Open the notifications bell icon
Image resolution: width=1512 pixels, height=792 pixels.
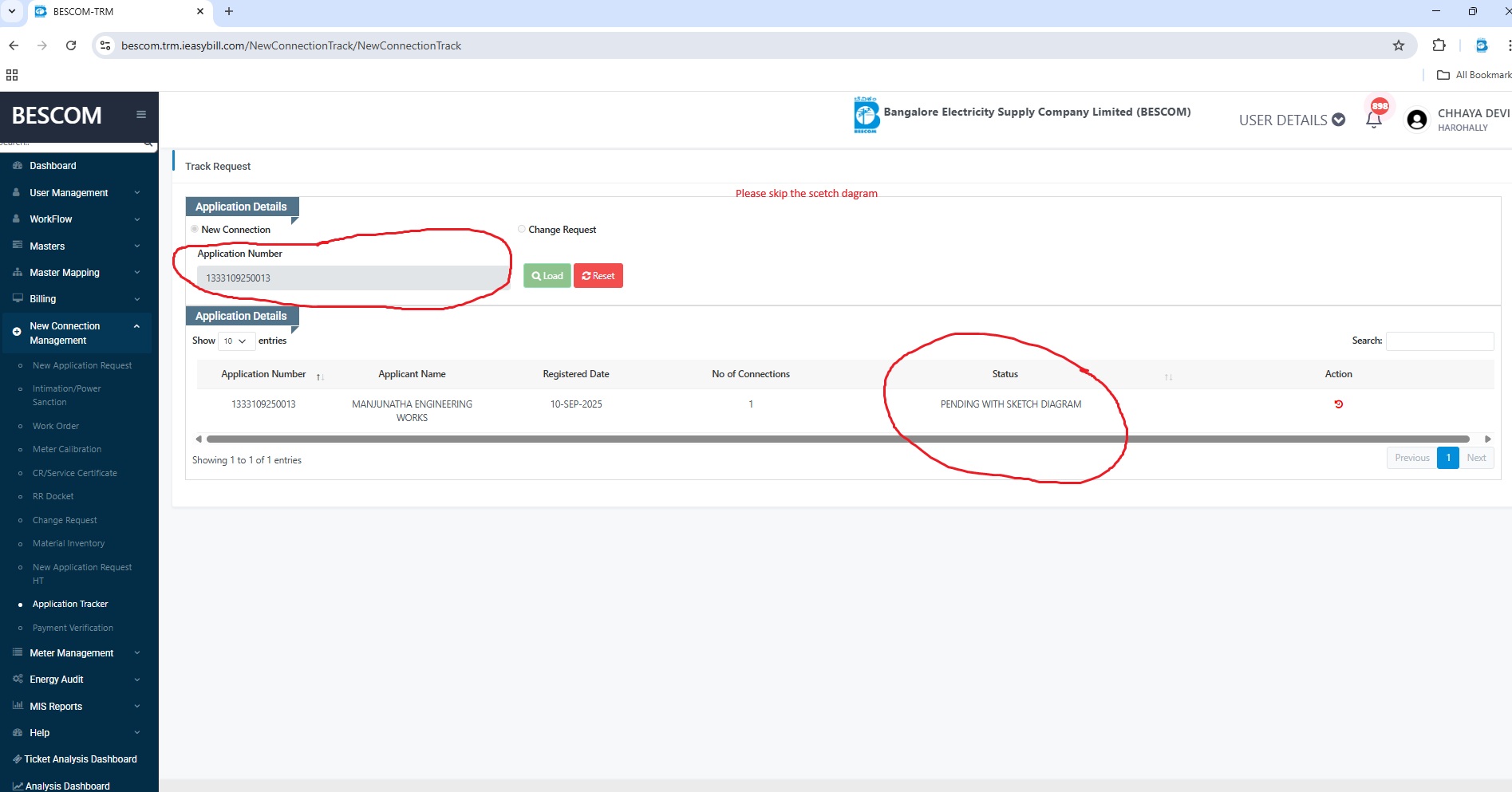pyautogui.click(x=1374, y=120)
